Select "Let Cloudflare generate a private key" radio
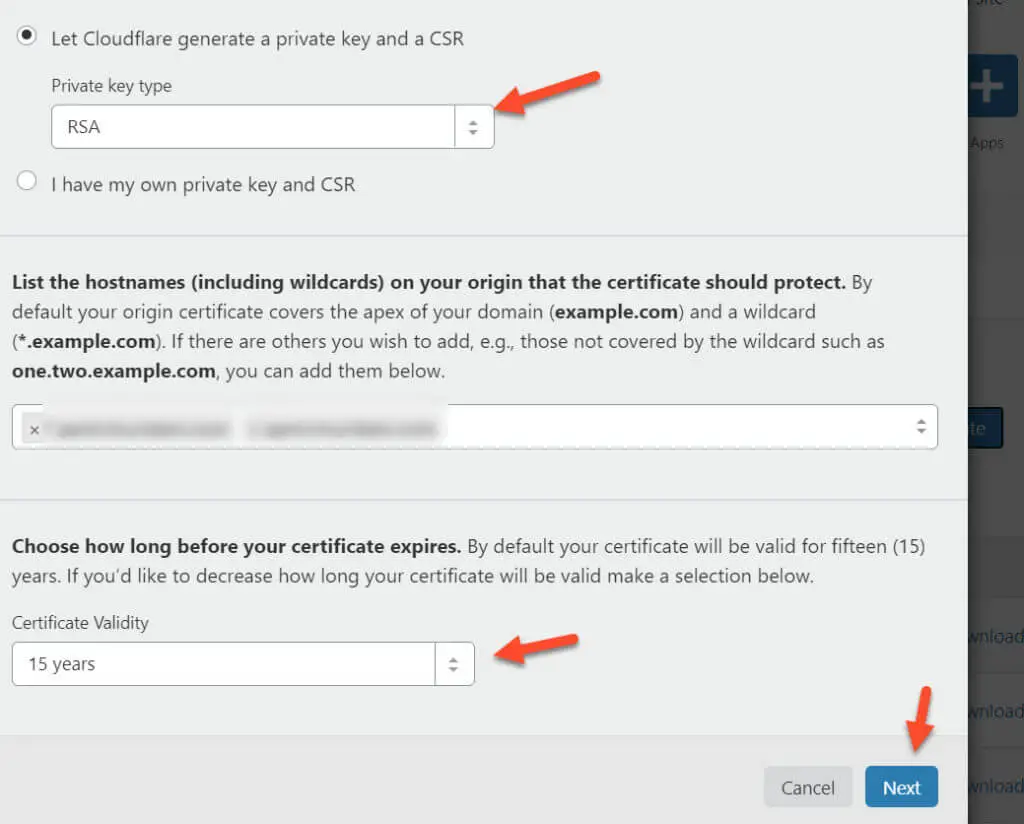Image resolution: width=1024 pixels, height=824 pixels. tap(26, 35)
